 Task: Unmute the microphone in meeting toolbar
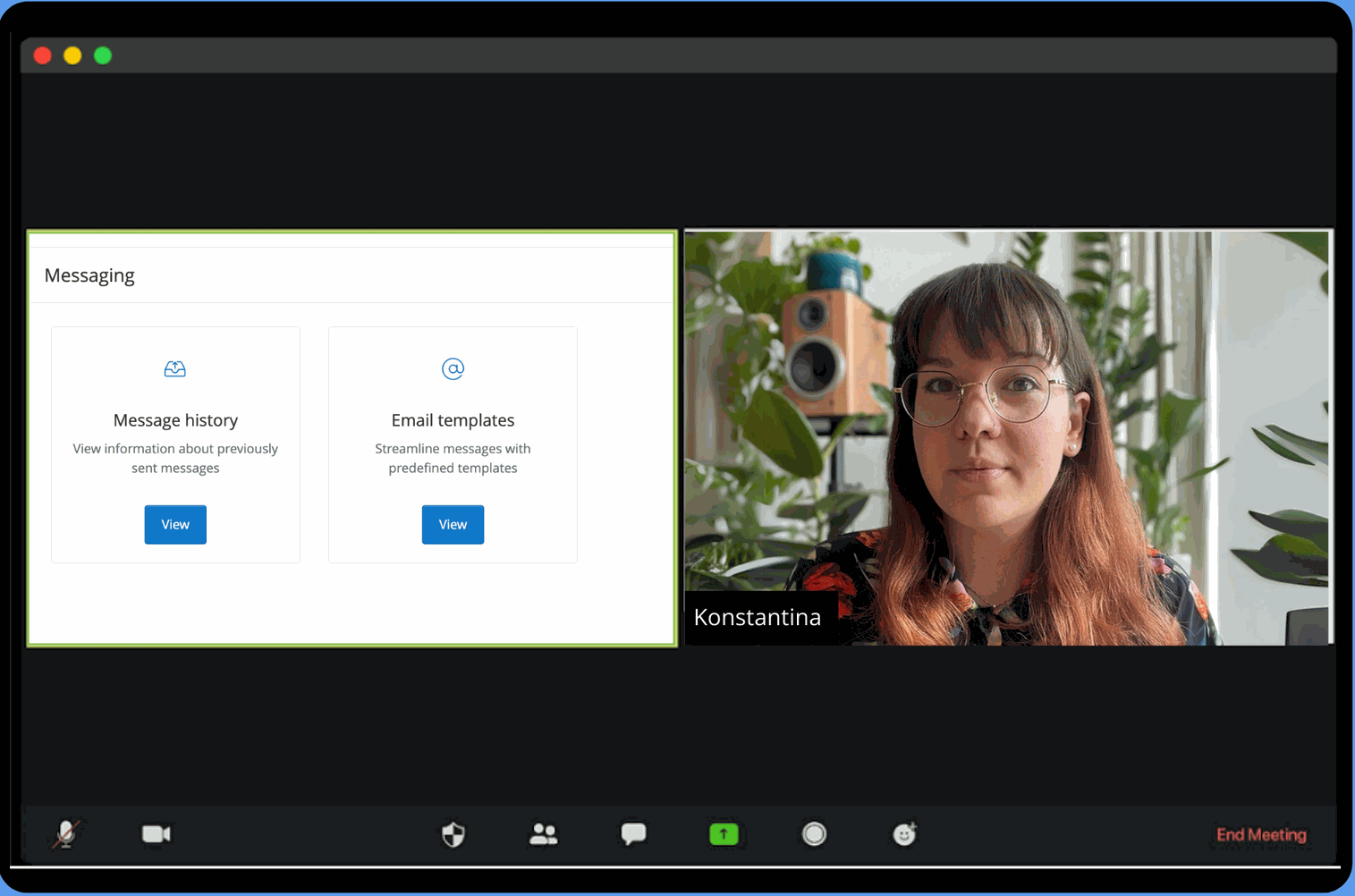(x=66, y=834)
